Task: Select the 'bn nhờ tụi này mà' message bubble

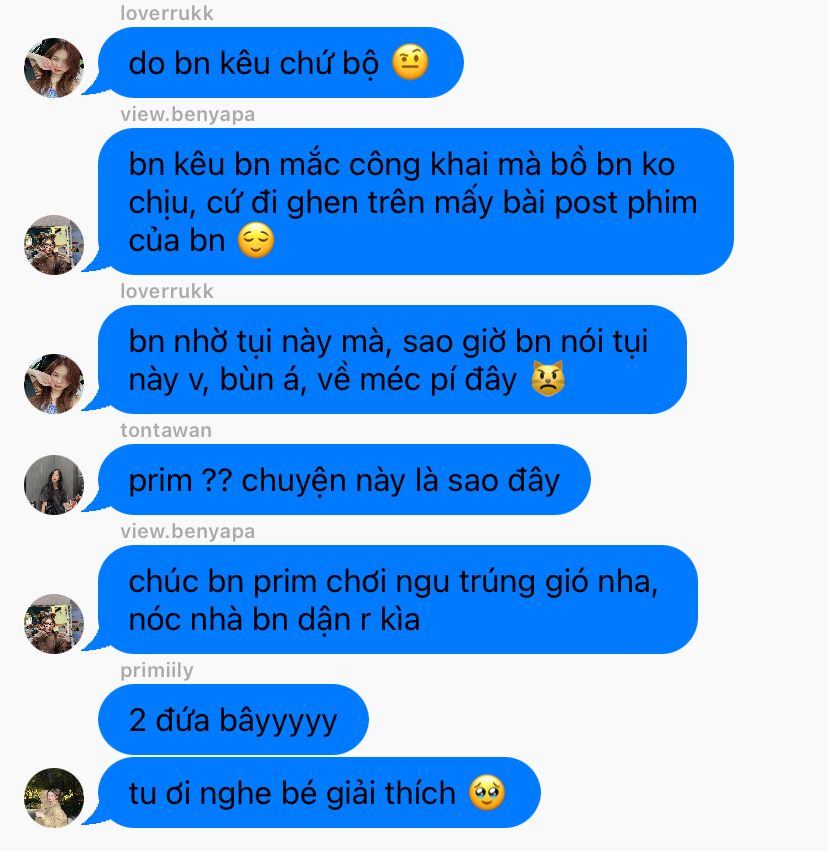Action: pyautogui.click(x=392, y=359)
